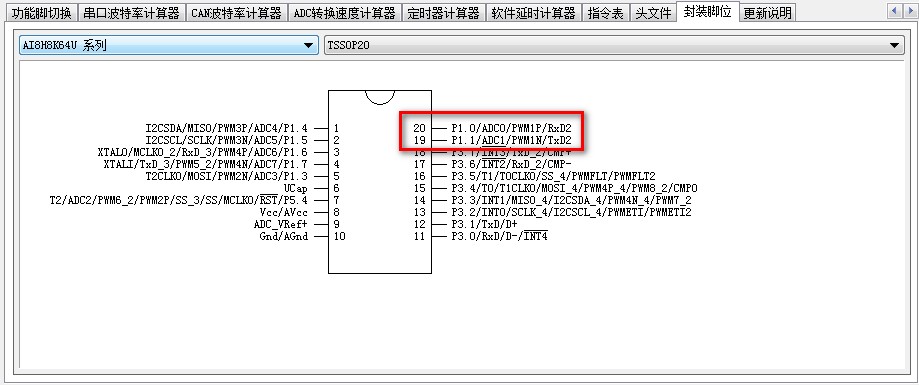View the 更新说明 tab
Image resolution: width=919 pixels, height=385 pixels.
767,13
